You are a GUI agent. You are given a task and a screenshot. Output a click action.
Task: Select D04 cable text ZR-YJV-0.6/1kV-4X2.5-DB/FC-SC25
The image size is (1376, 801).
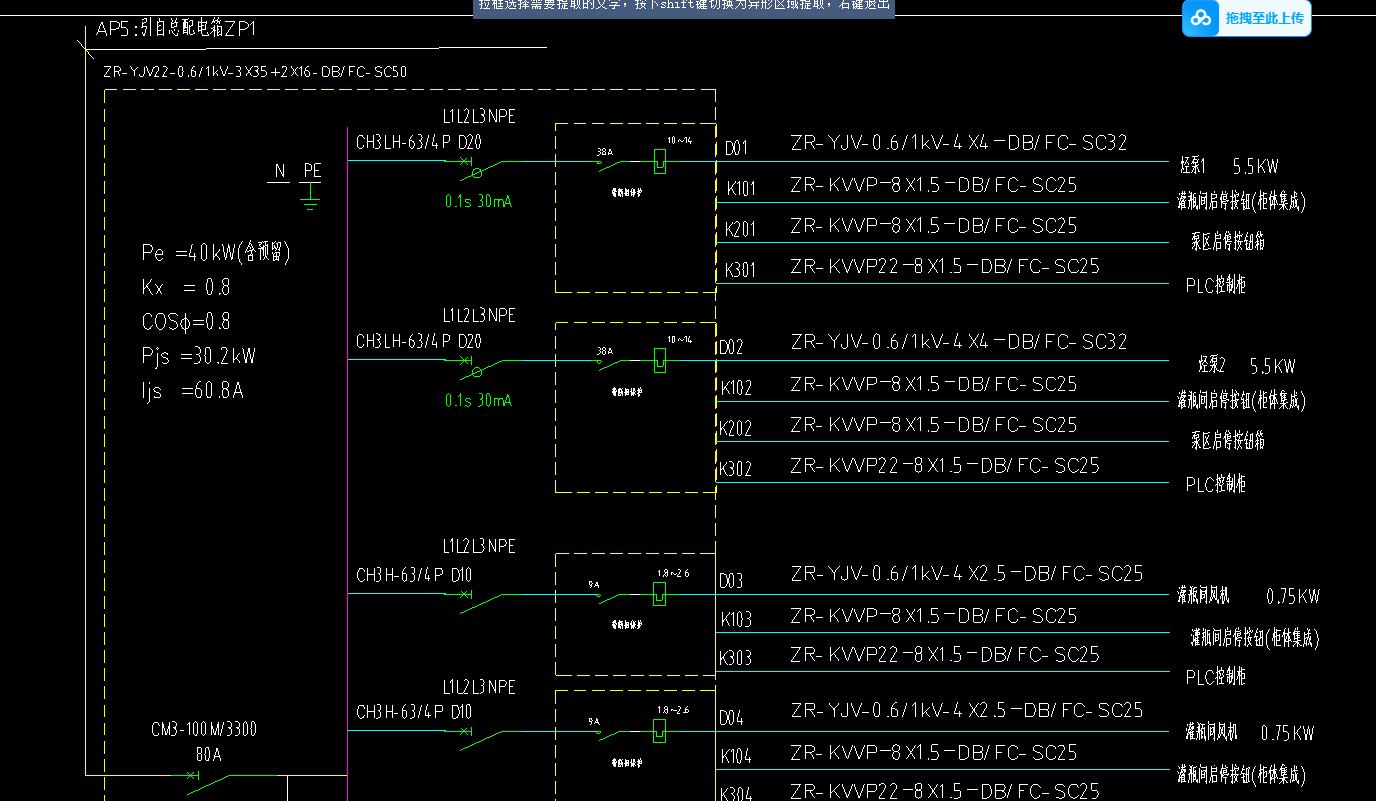(x=967, y=711)
